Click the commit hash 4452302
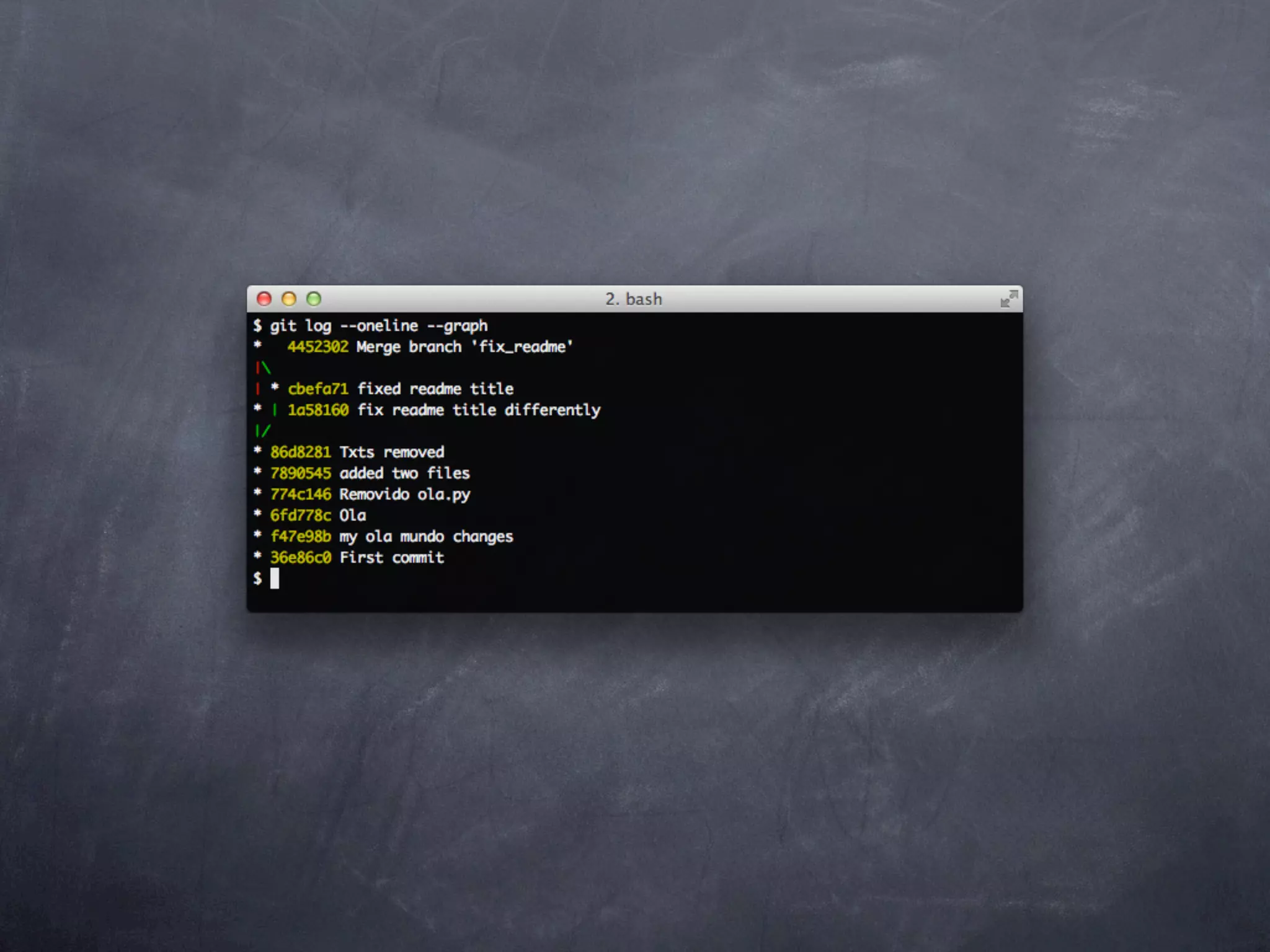The width and height of the screenshot is (1270, 952). point(317,346)
